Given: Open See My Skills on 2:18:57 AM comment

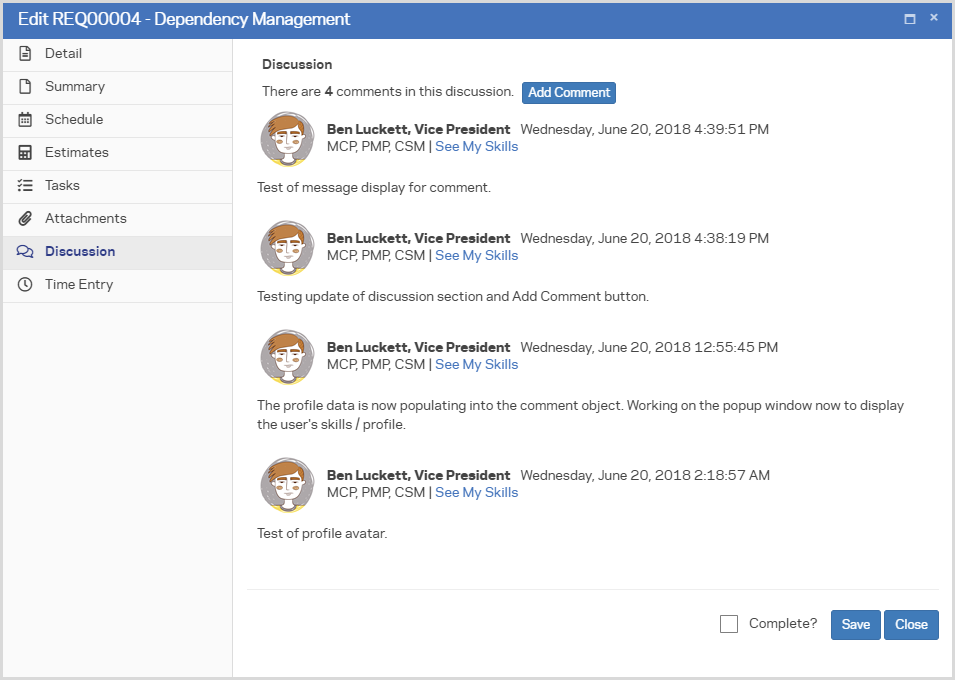Looking at the screenshot, I should pyautogui.click(x=476, y=492).
